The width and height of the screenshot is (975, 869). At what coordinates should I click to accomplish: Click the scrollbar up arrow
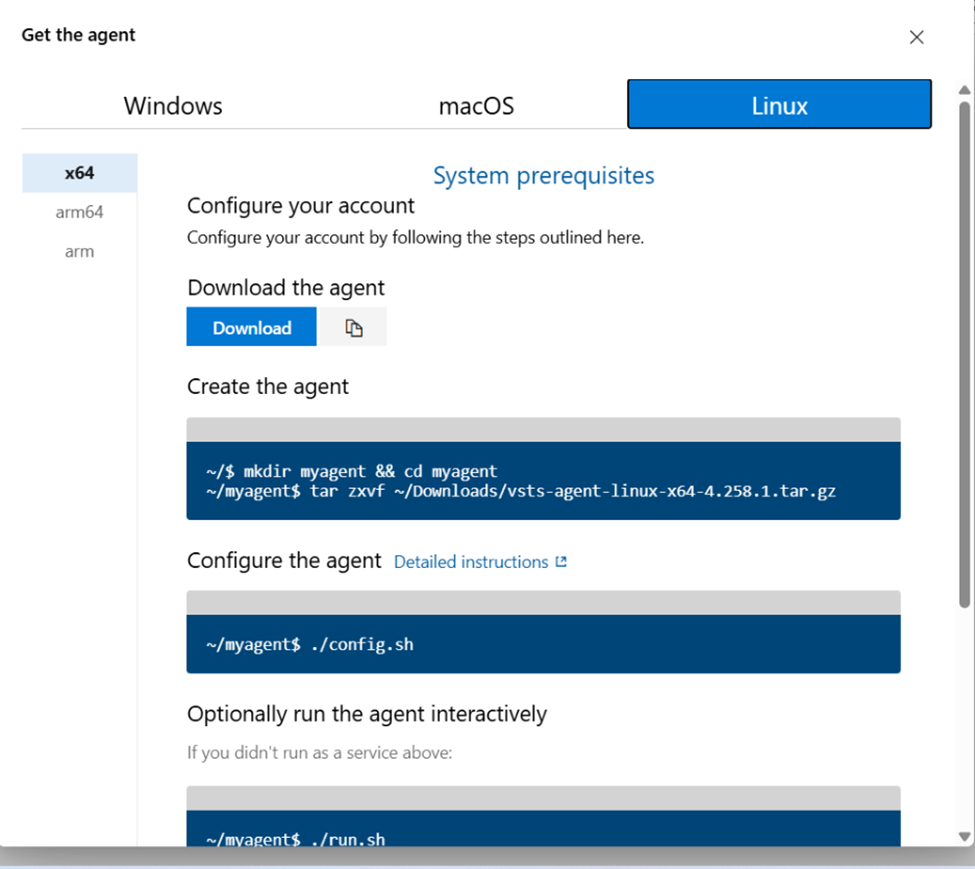coord(964,90)
